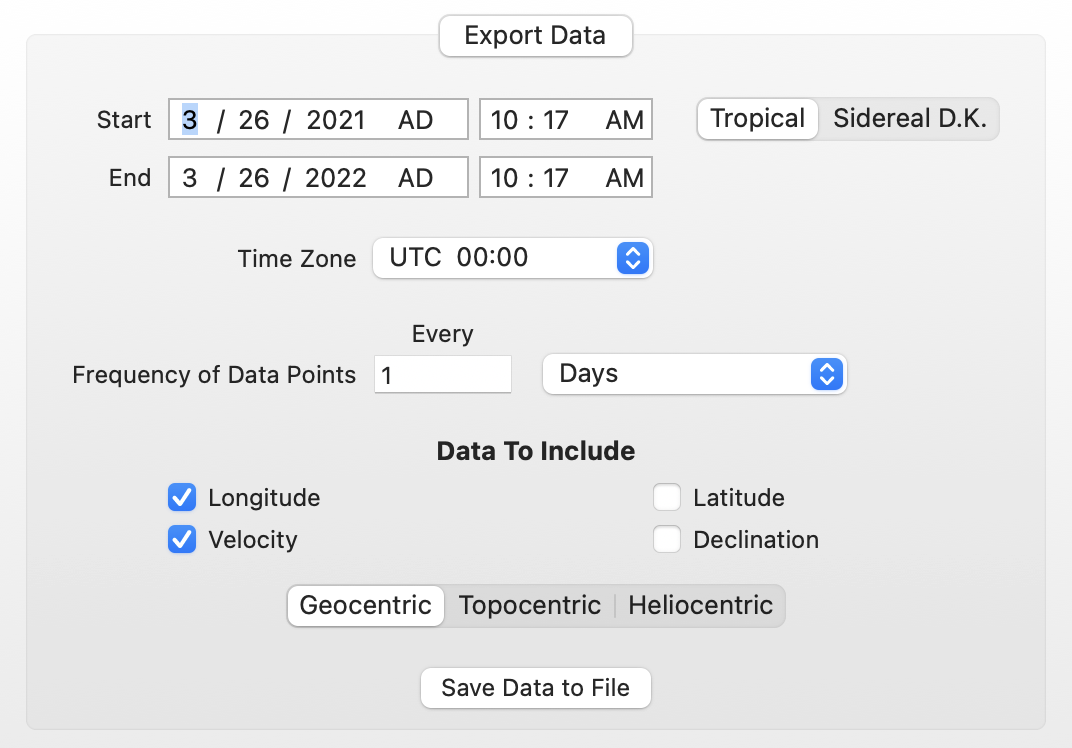Click the Start date year field
Image resolution: width=1072 pixels, height=748 pixels.
pos(324,119)
